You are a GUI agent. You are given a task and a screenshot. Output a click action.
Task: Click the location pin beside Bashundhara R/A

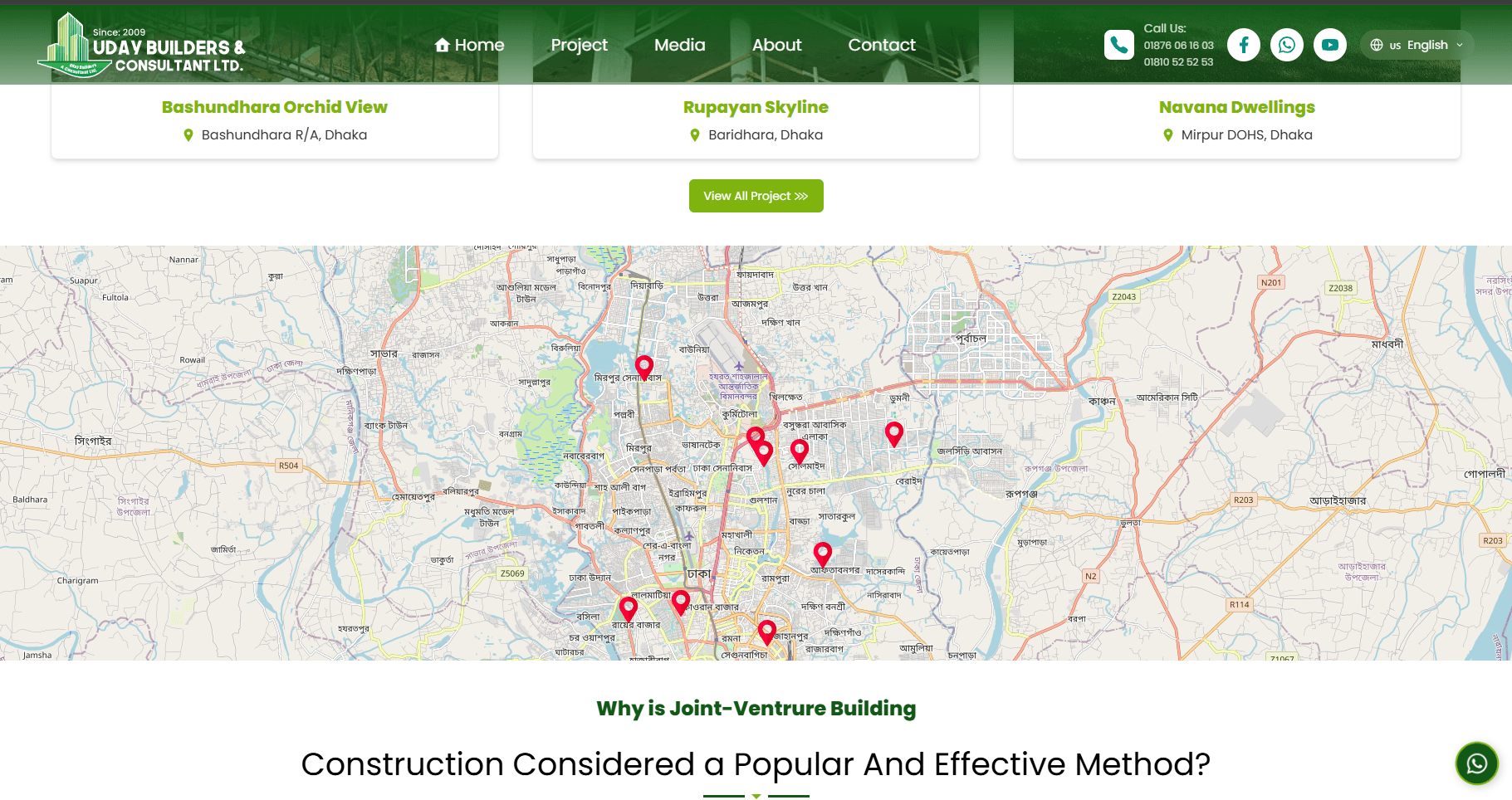[x=188, y=135]
